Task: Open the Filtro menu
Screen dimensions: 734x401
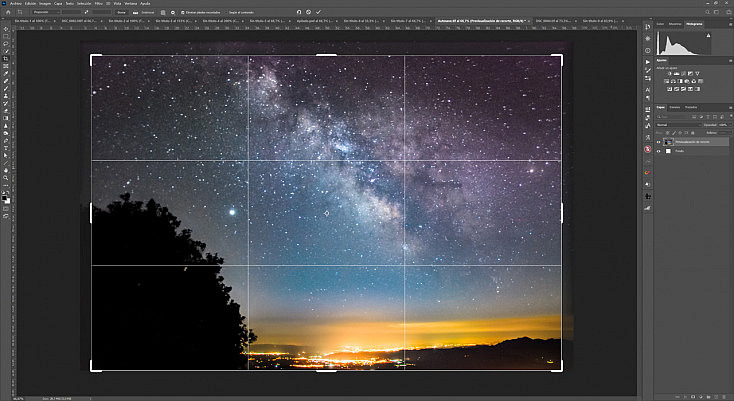Action: tap(99, 3)
